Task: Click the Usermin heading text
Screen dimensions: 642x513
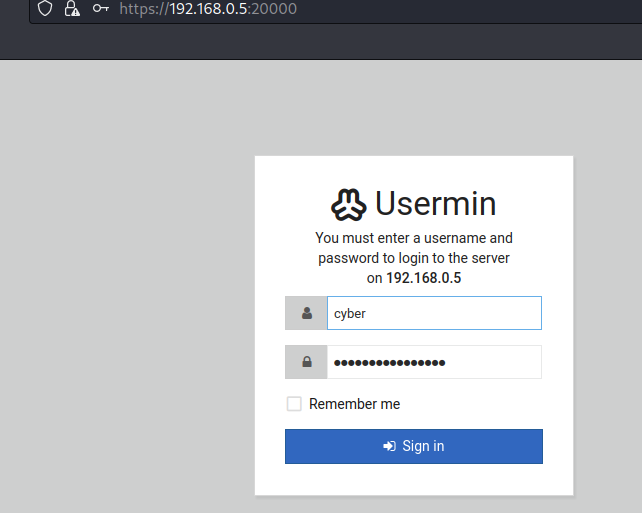Action: point(436,203)
